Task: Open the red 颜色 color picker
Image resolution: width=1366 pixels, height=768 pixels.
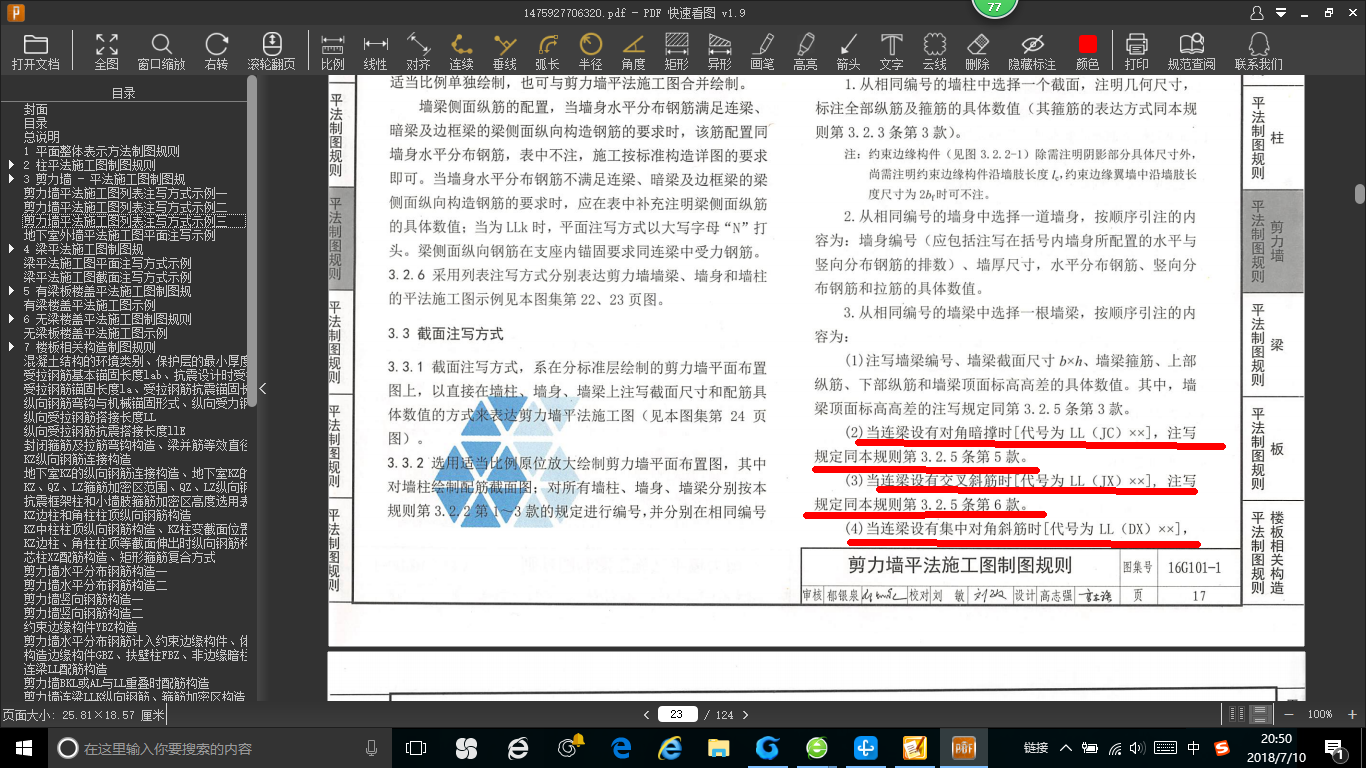Action: (x=1087, y=51)
